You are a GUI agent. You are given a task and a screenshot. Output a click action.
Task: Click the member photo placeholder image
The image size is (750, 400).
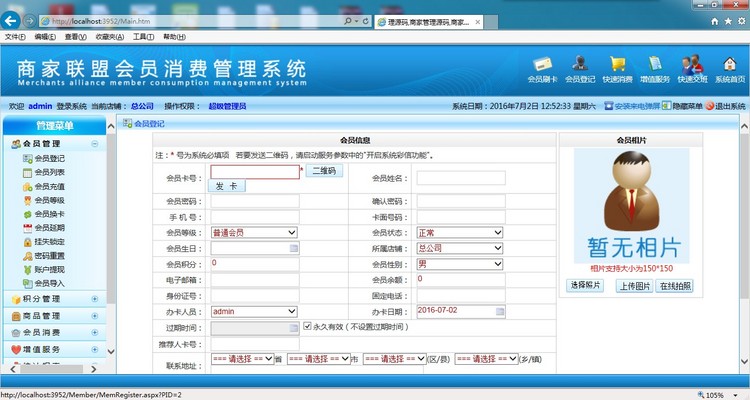click(x=631, y=206)
